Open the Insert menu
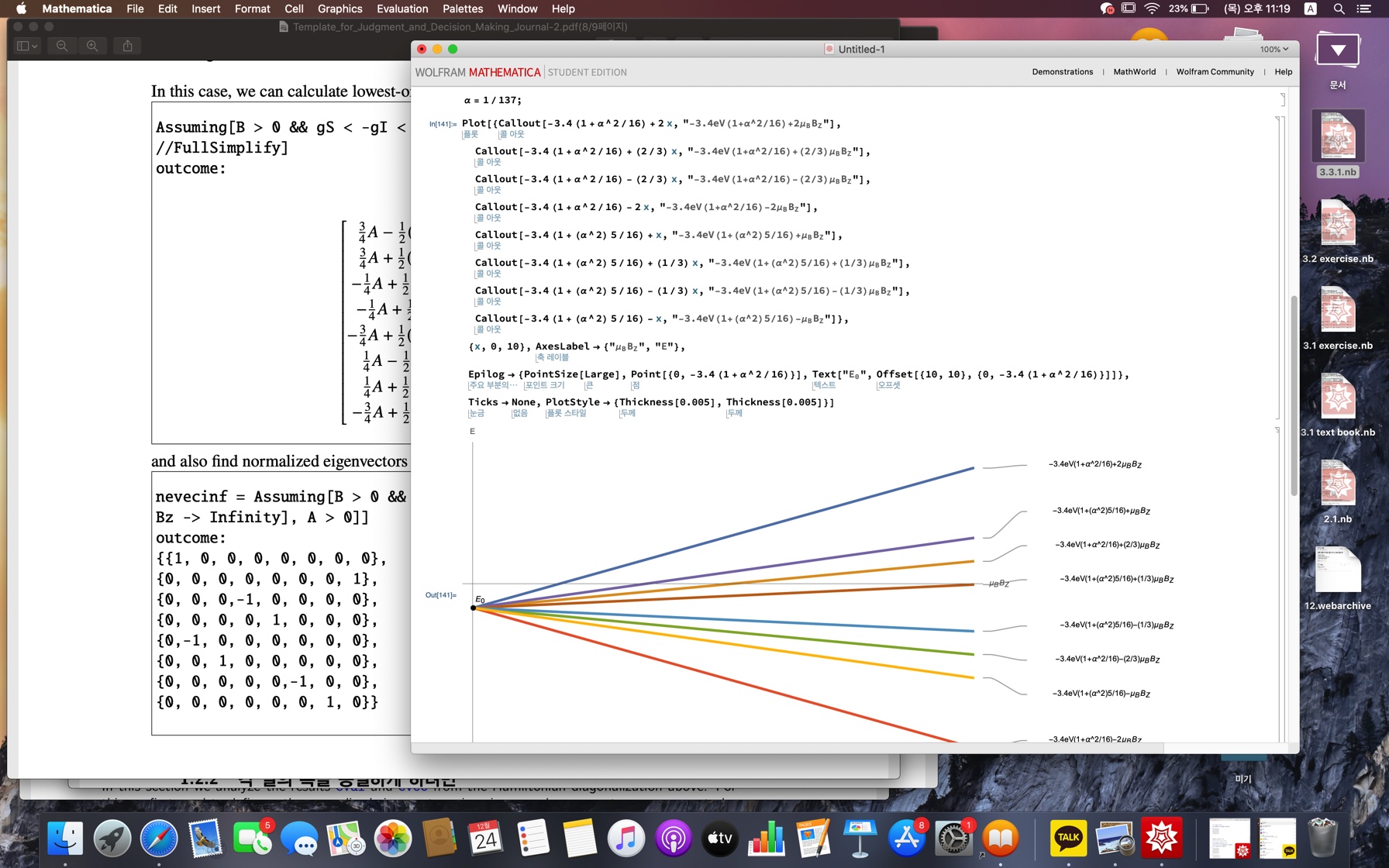Viewport: 1389px width, 868px height. (205, 9)
